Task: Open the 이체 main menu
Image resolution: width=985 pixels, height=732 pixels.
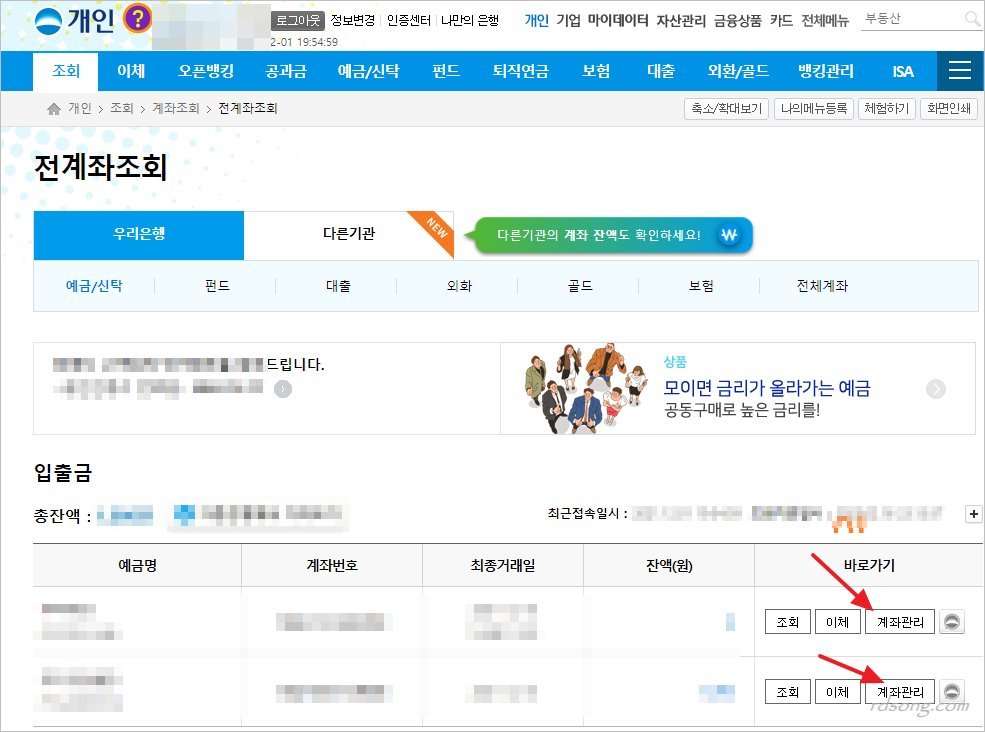Action: [x=131, y=72]
